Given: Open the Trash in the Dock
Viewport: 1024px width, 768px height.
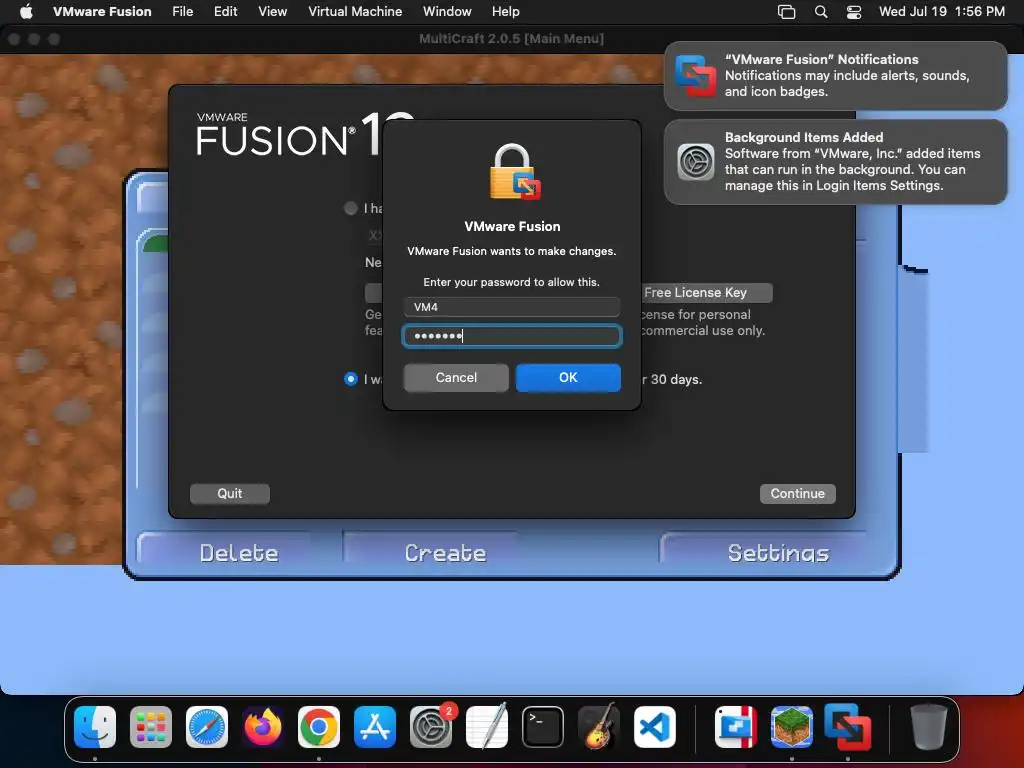Looking at the screenshot, I should tap(929, 727).
